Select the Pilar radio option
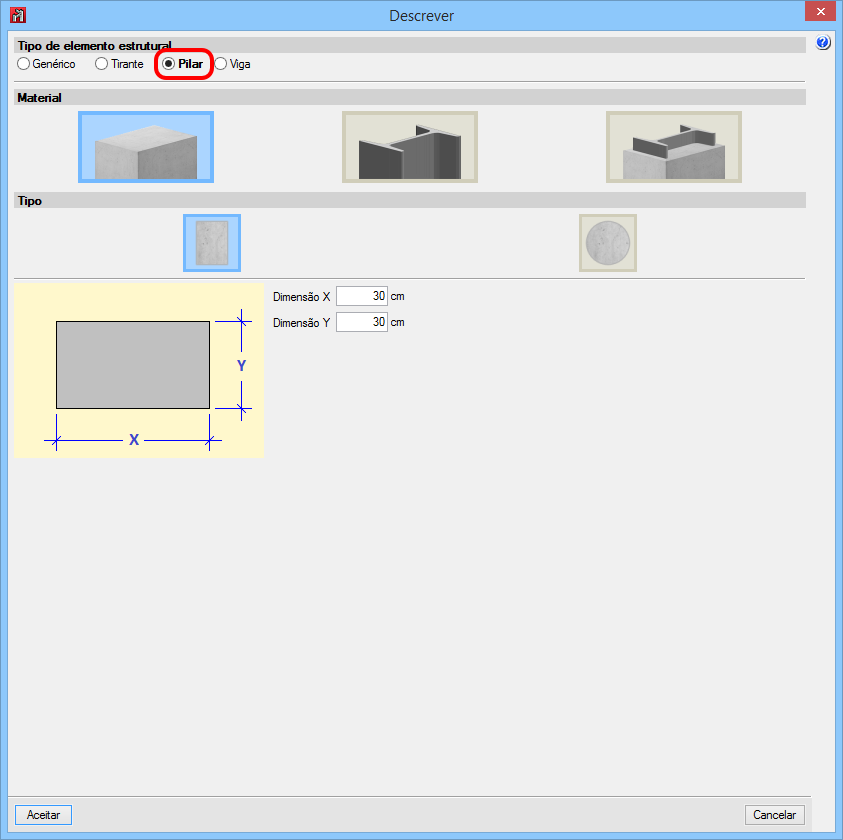The height and width of the screenshot is (840, 843). pyautogui.click(x=183, y=64)
